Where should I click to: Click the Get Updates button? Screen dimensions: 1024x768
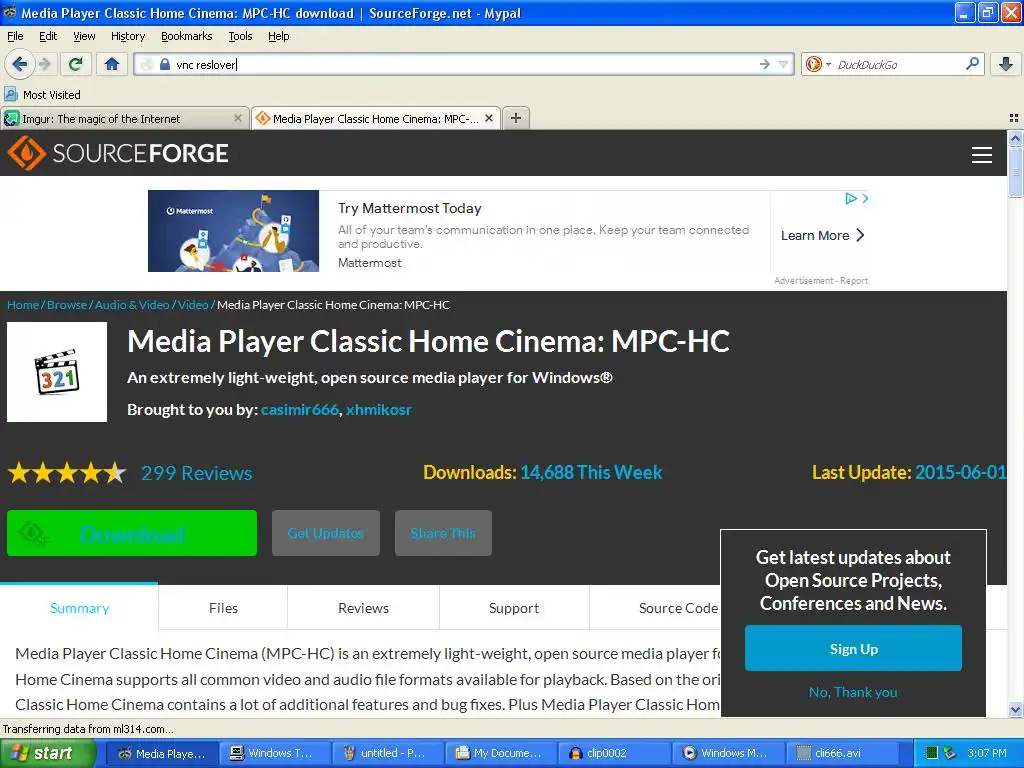[x=326, y=533]
